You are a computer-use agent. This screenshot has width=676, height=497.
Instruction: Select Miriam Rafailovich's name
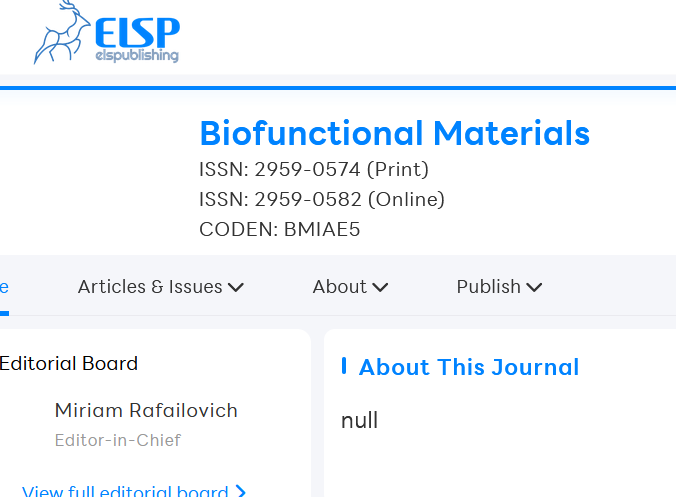(146, 410)
